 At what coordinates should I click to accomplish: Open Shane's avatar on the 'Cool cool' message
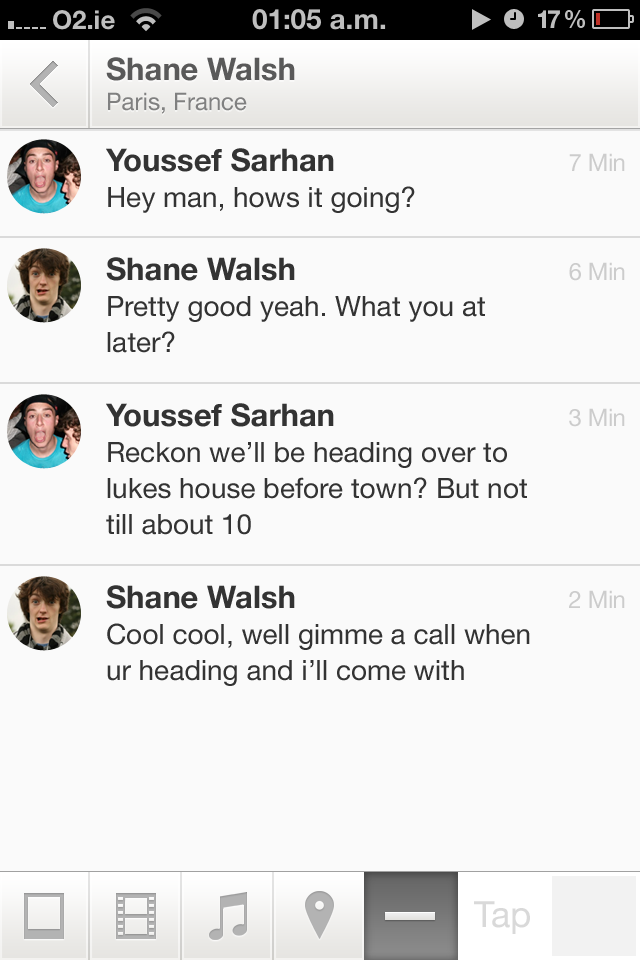tap(44, 614)
